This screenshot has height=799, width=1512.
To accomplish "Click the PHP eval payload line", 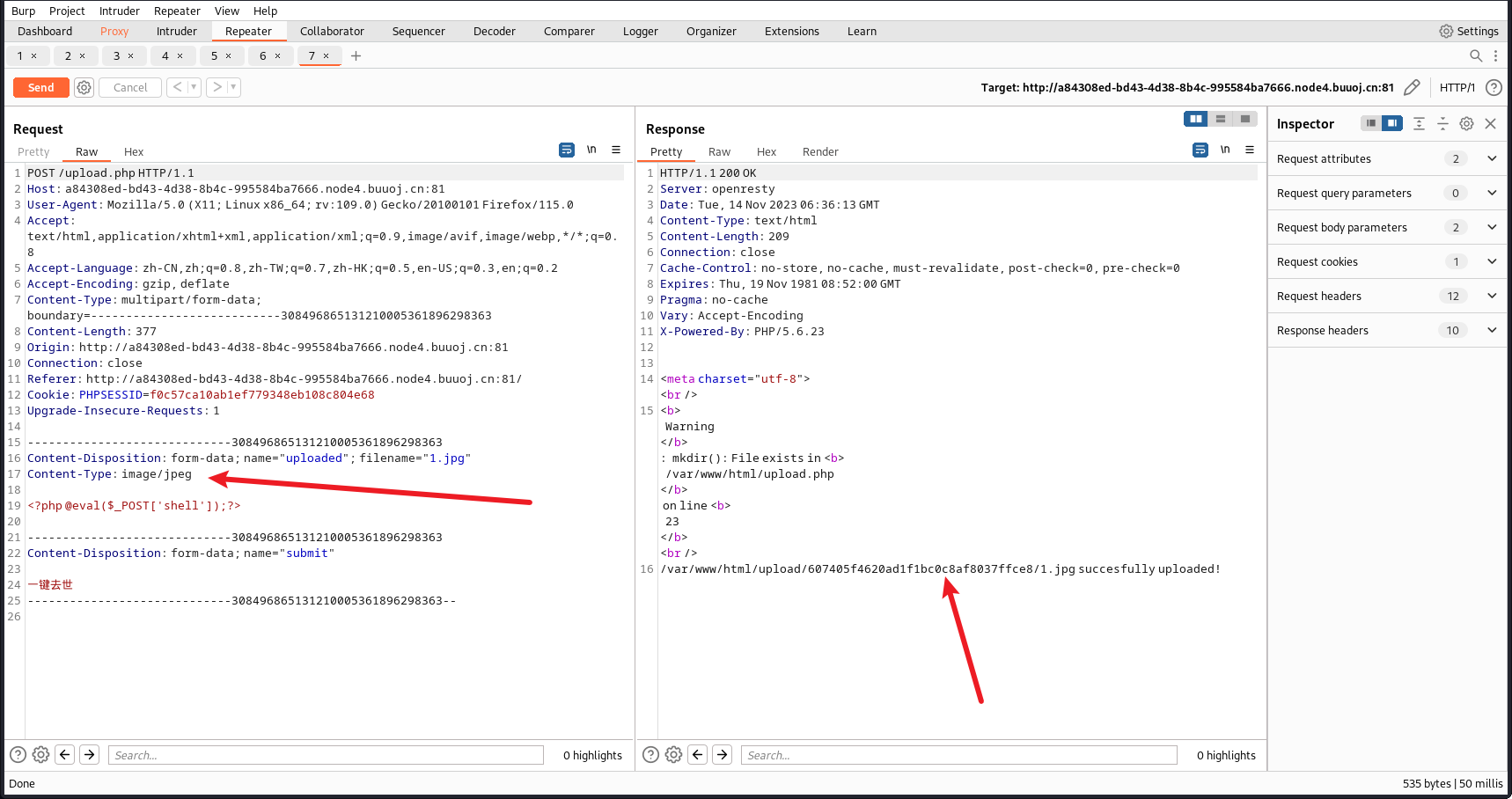I will 134,506.
